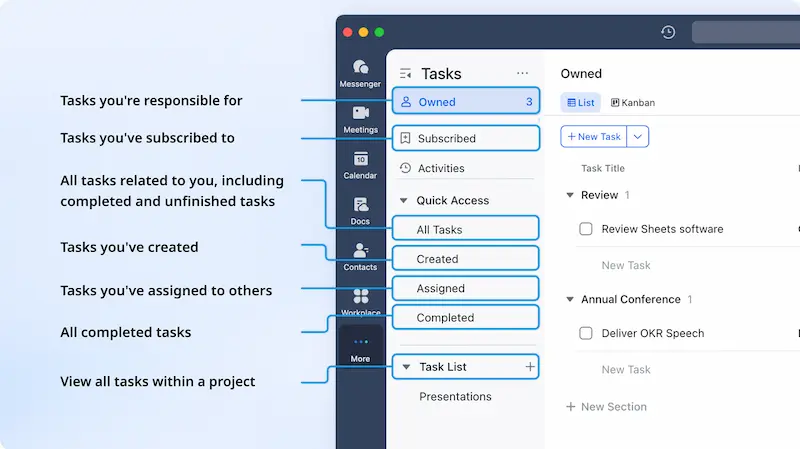Click the macOS minimize yellow button
The width and height of the screenshot is (800, 449).
pos(363,32)
